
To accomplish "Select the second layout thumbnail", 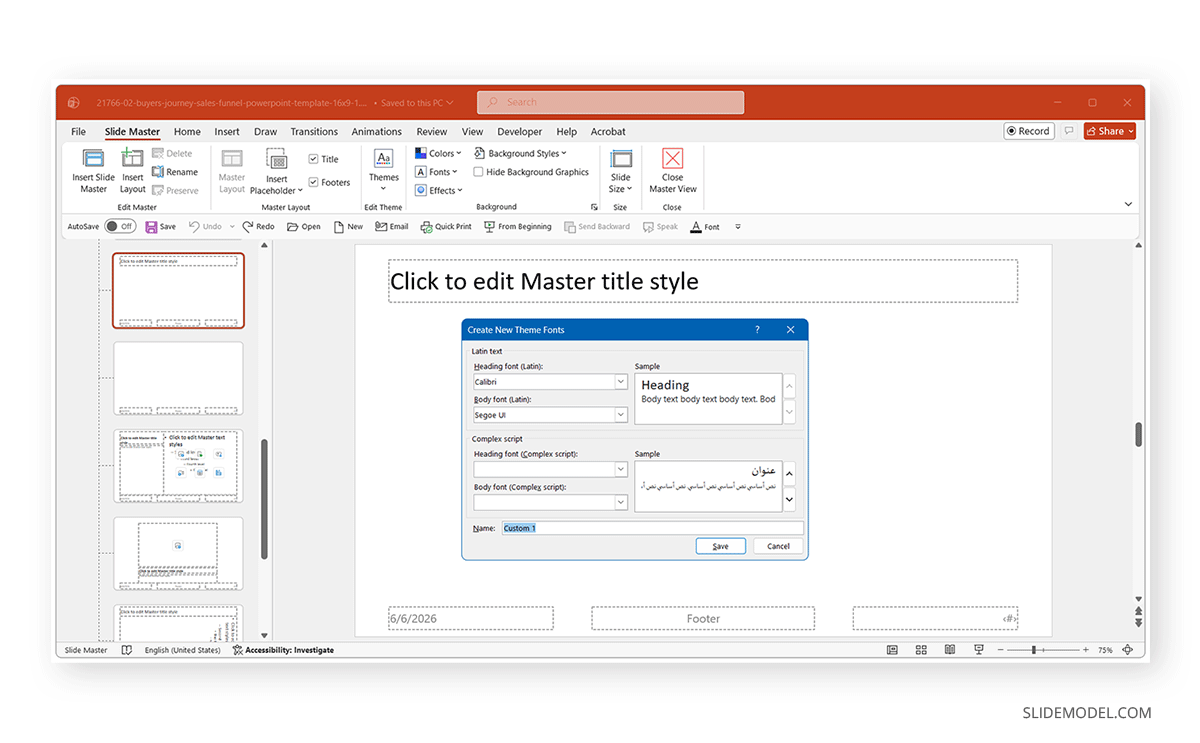I will [178, 379].
